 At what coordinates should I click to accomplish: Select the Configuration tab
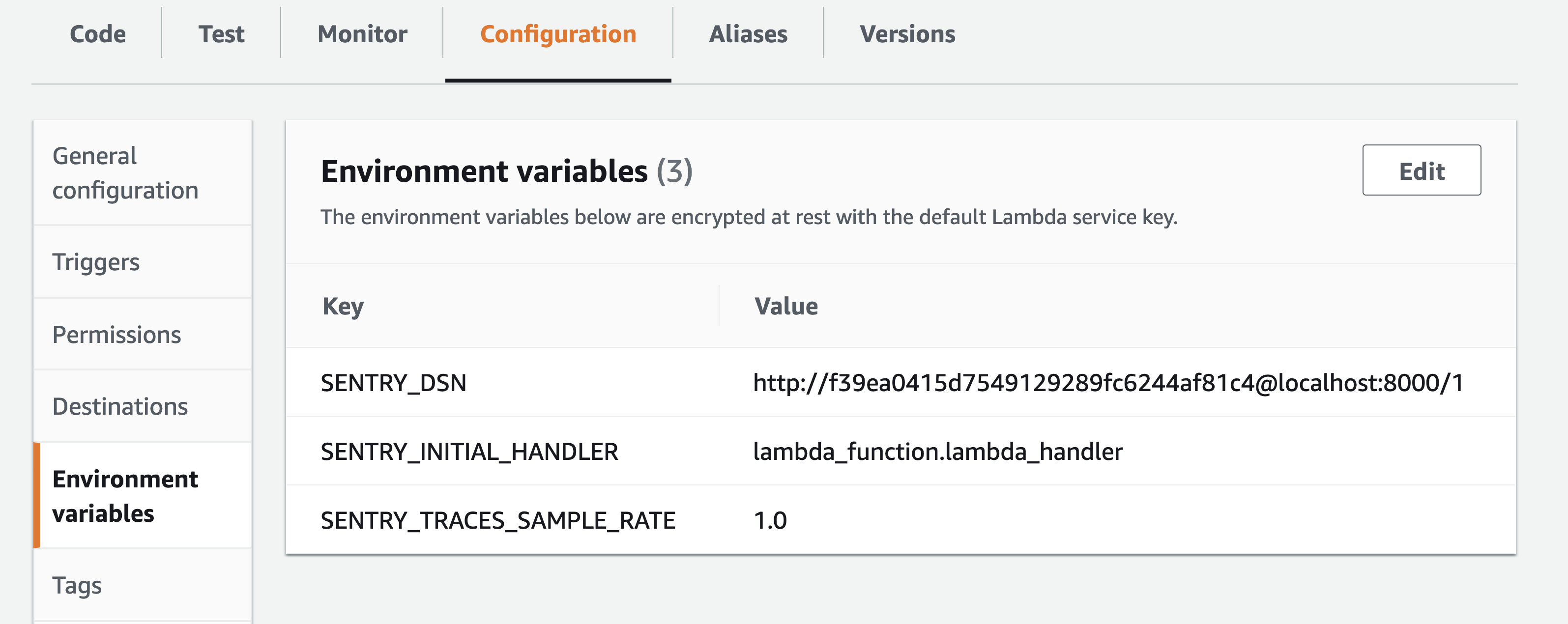tap(557, 34)
